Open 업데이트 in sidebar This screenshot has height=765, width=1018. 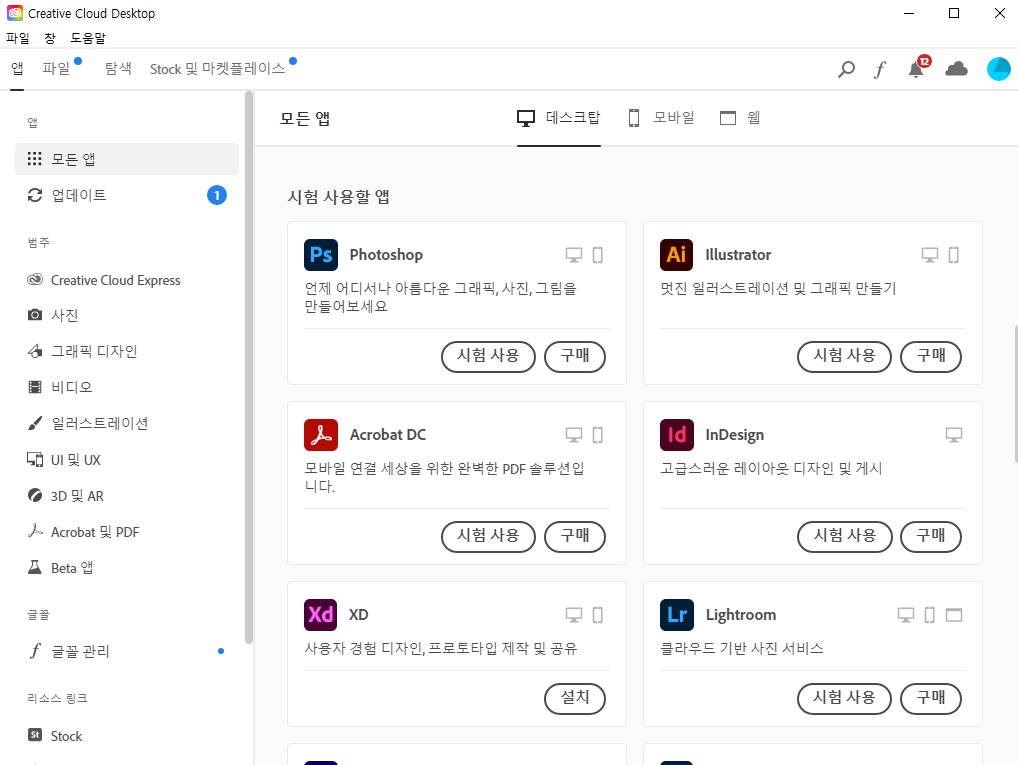[x=127, y=195]
